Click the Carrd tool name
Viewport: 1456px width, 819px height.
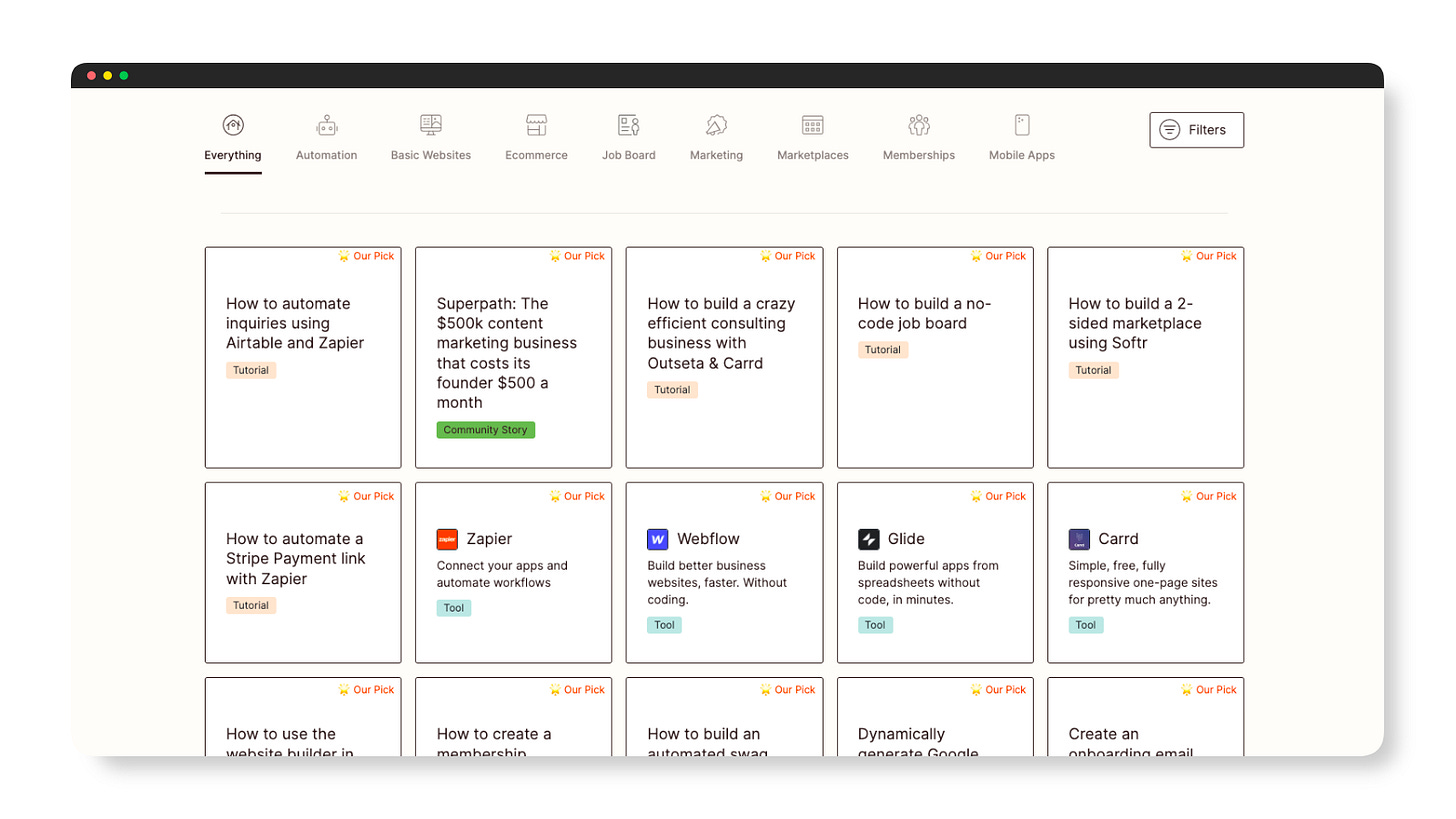click(x=1118, y=539)
